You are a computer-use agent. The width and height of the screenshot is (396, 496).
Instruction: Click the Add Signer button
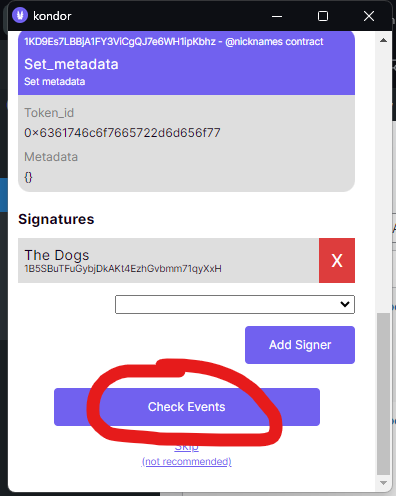tap(300, 345)
